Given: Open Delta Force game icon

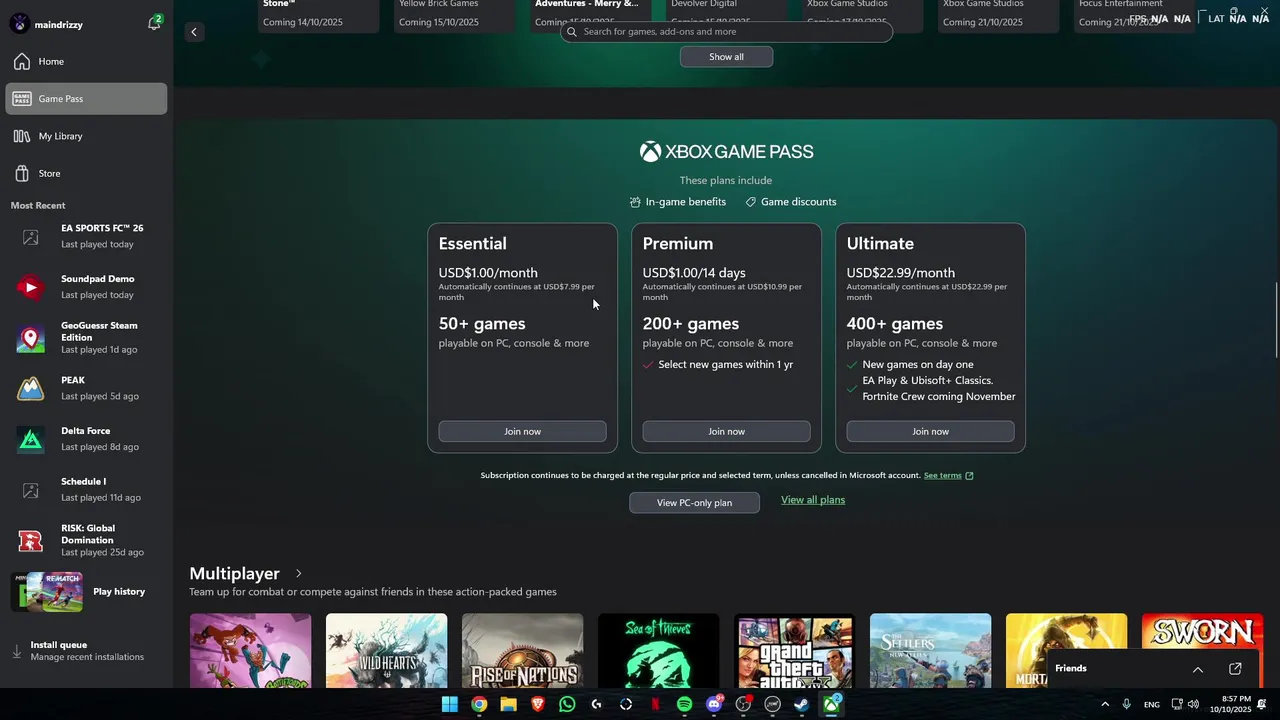Looking at the screenshot, I should [x=31, y=440].
